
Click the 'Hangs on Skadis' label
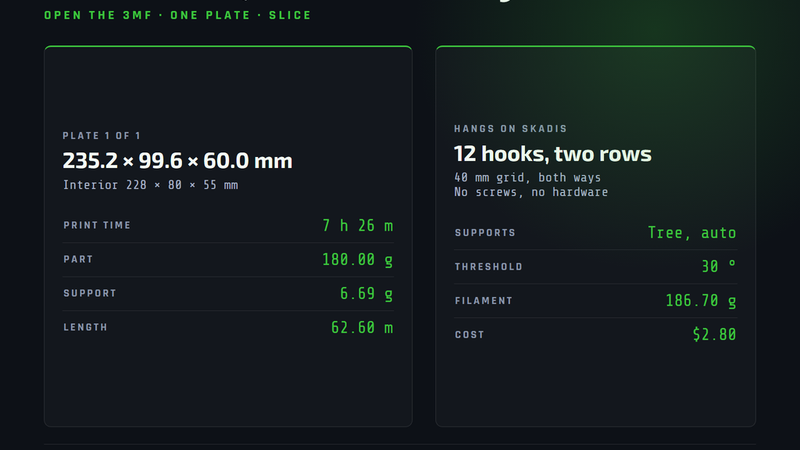pyautogui.click(x=511, y=129)
